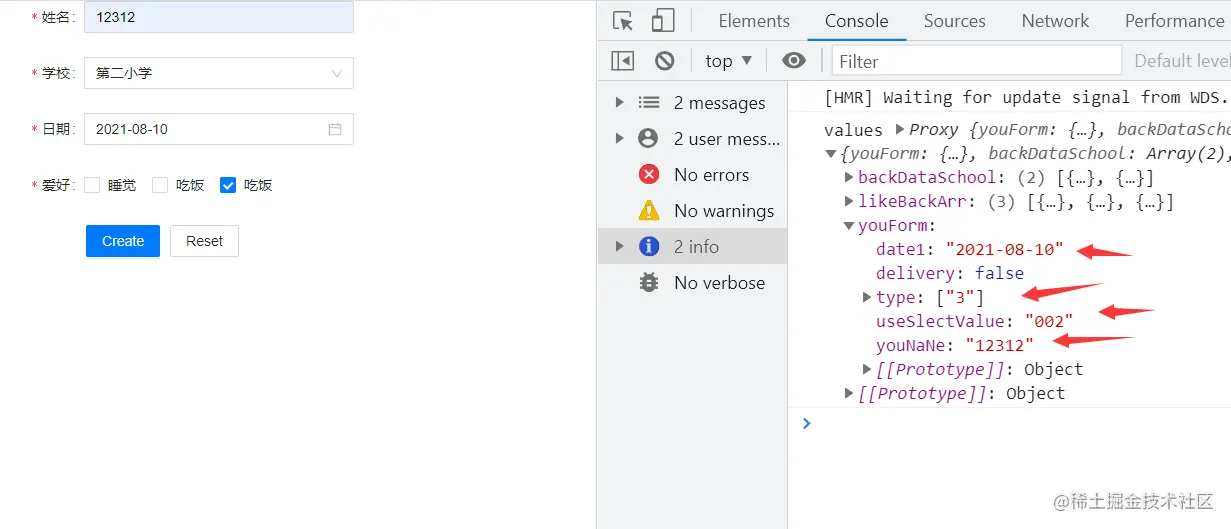Viewport: 1231px width, 529px height.
Task: Click the user messages avatar icon
Action: point(649,139)
